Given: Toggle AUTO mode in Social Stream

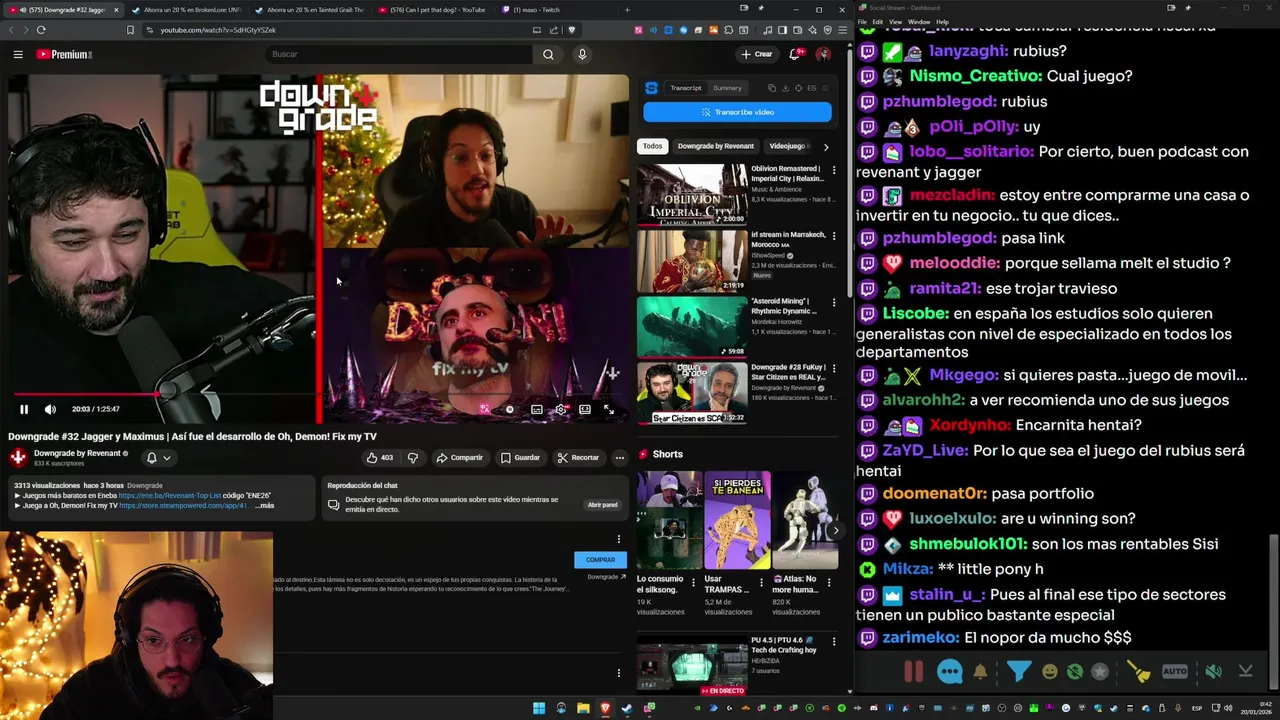Looking at the screenshot, I should coord(1175,672).
